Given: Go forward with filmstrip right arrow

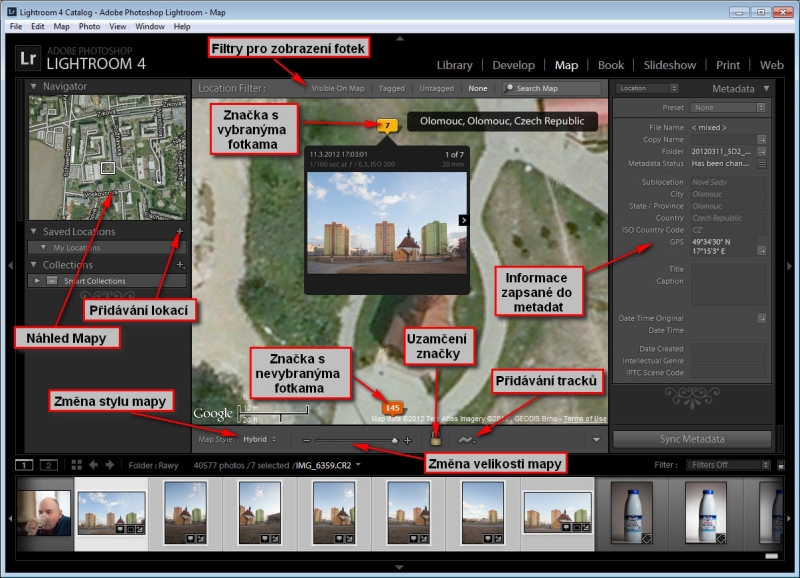Looking at the screenshot, I should [x=110, y=465].
